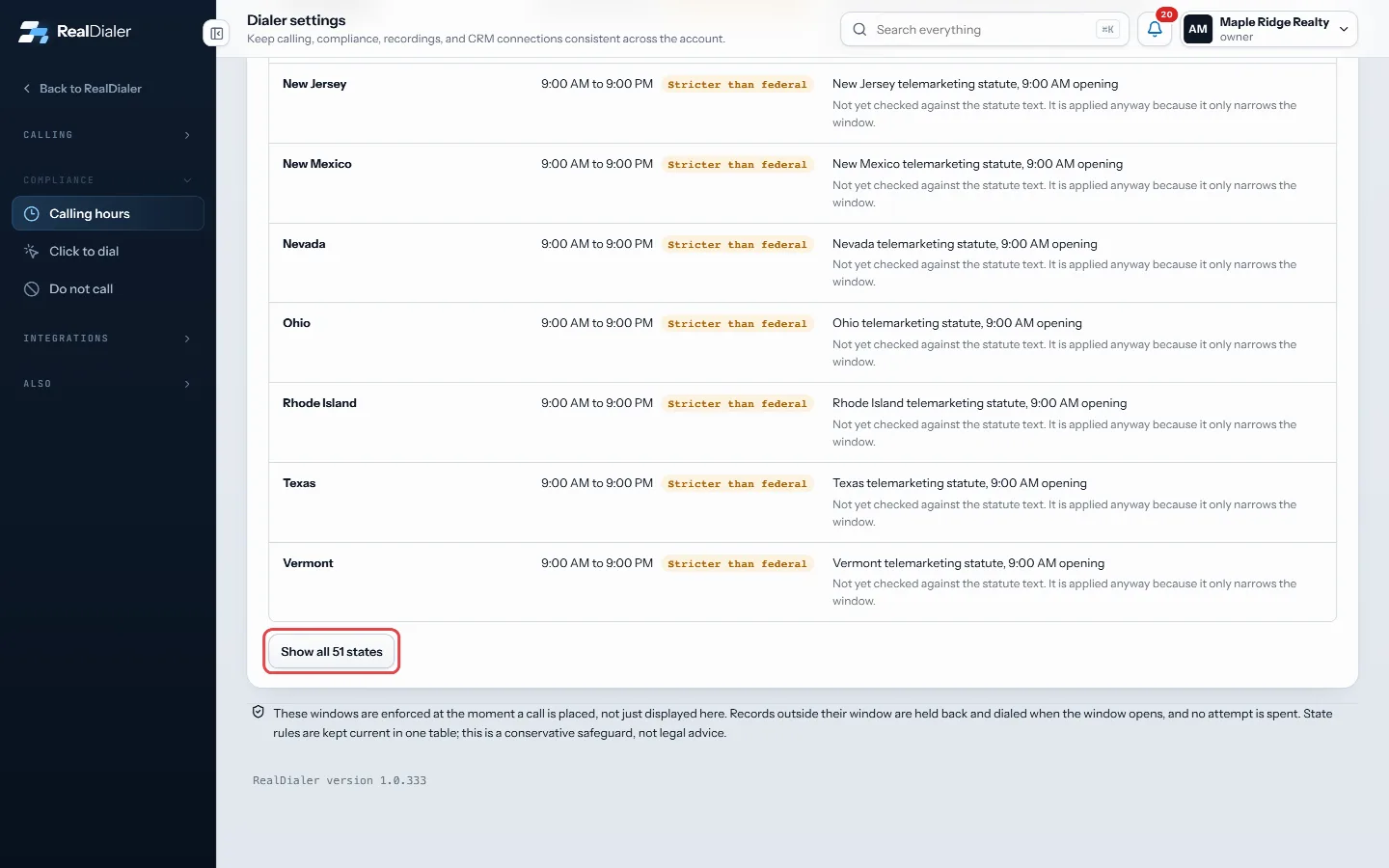Open the Do not call blocked icon
The height and width of the screenshot is (868, 1389).
point(32,289)
